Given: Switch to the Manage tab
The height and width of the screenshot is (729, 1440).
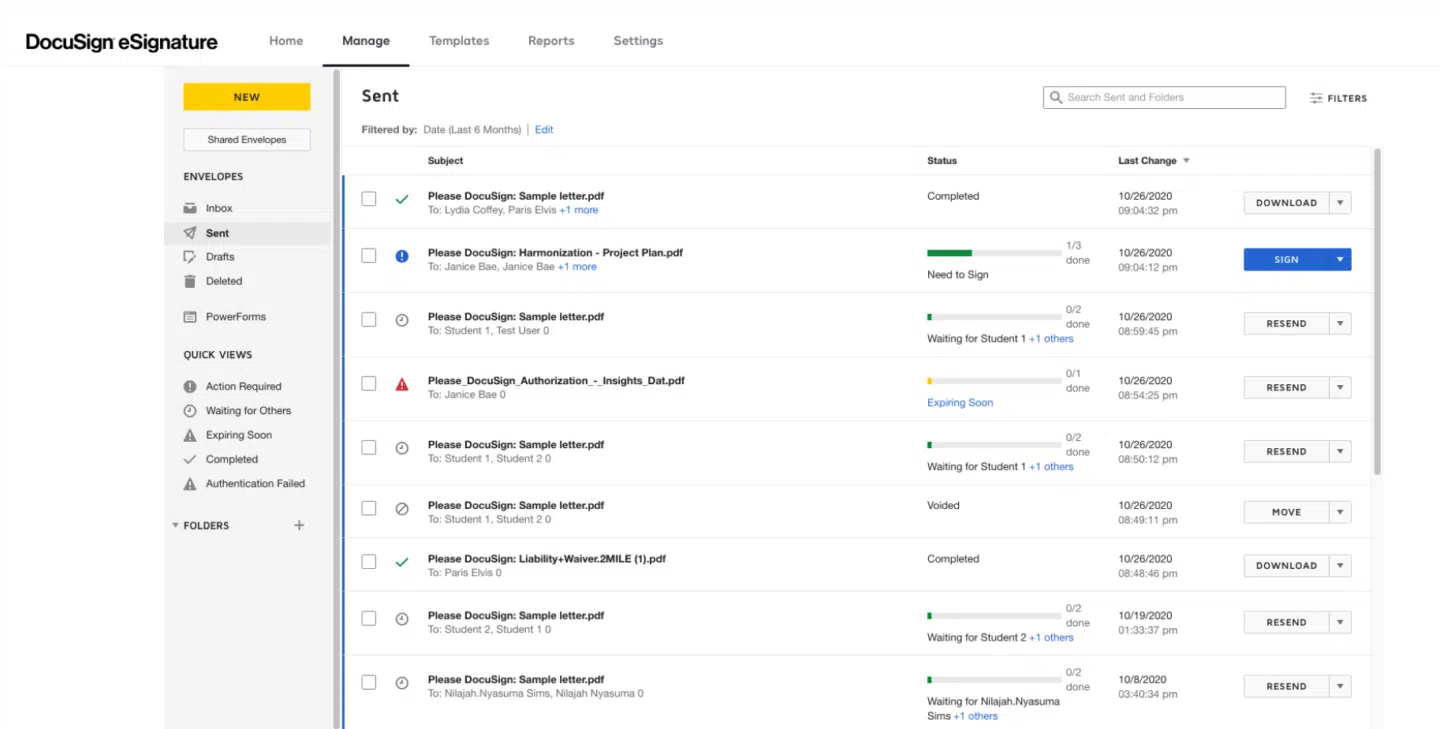Looking at the screenshot, I should [366, 41].
